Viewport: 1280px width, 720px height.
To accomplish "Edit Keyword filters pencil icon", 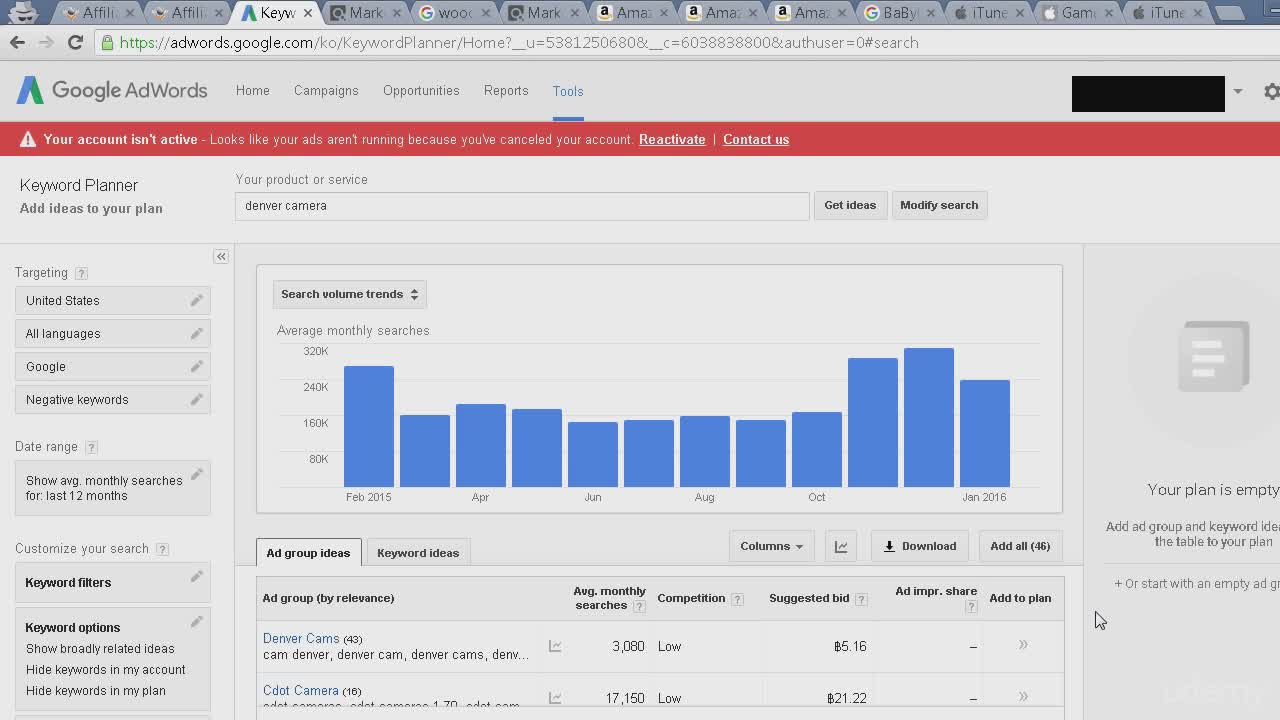I will 196,577.
